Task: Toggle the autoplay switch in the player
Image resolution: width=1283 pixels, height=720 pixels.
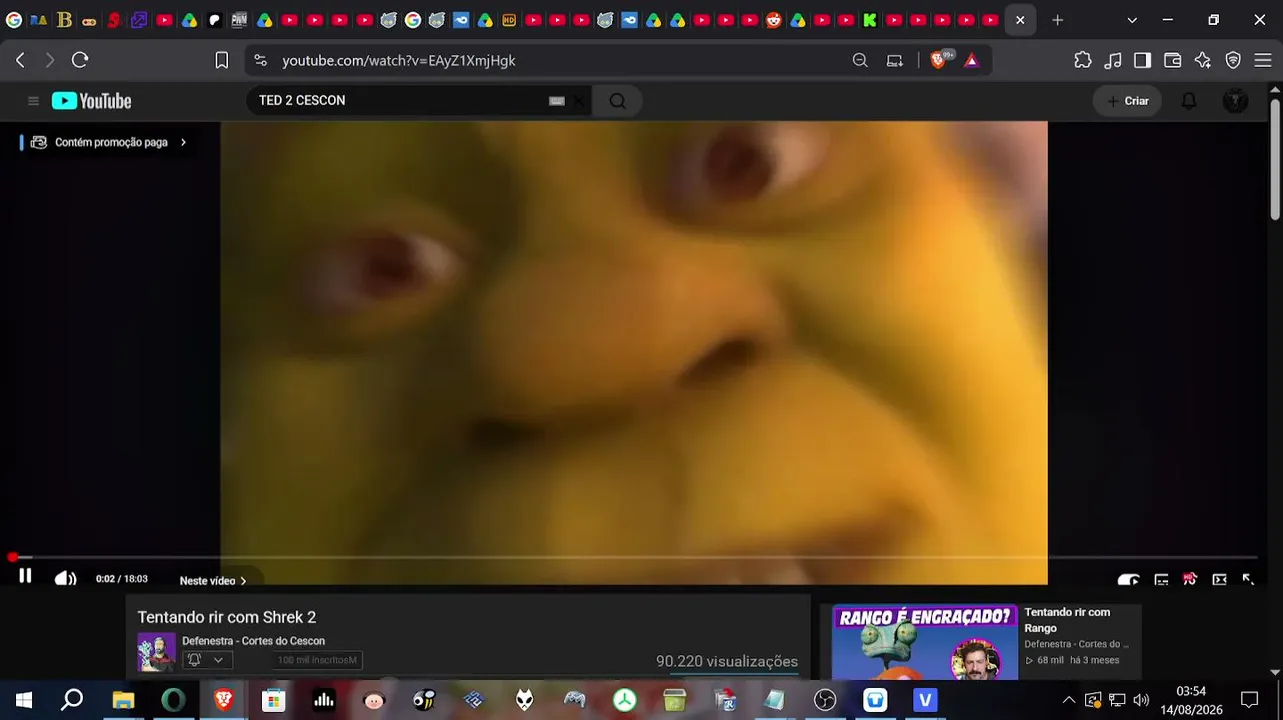Action: 1128,580
